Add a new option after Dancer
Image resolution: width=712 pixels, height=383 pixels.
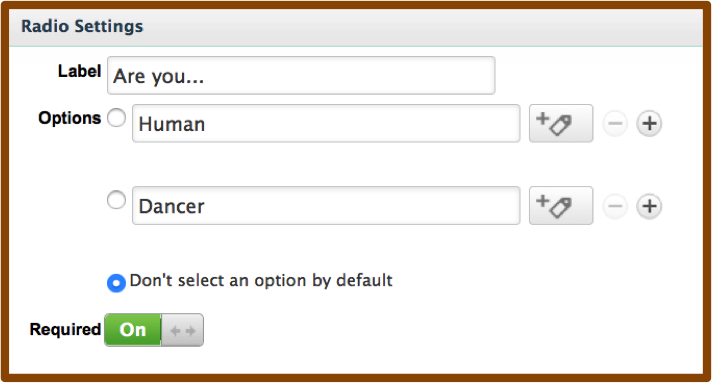click(649, 206)
